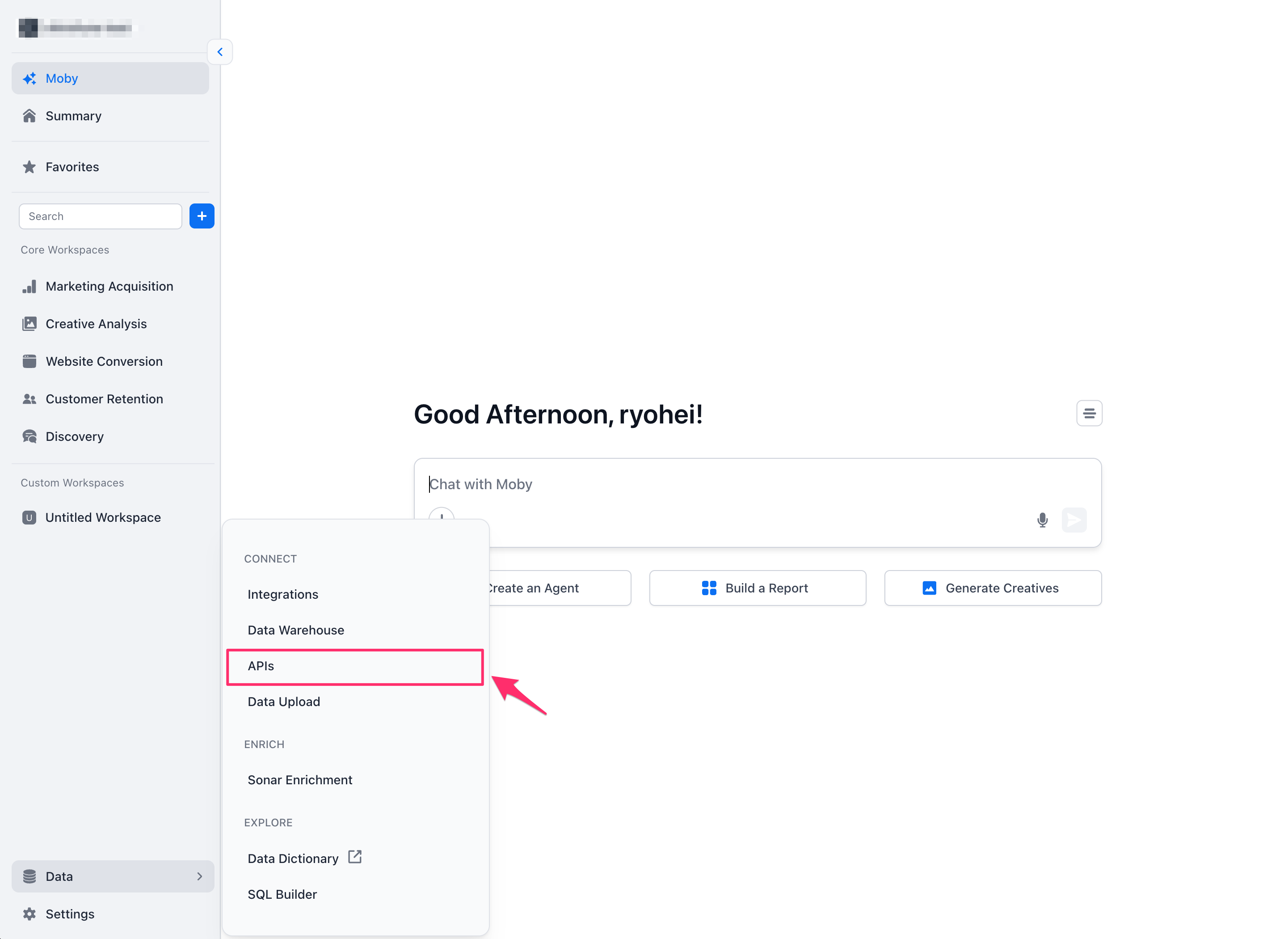The width and height of the screenshot is (1288, 939).
Task: Open Data Dictionary text link
Action: click(x=293, y=859)
